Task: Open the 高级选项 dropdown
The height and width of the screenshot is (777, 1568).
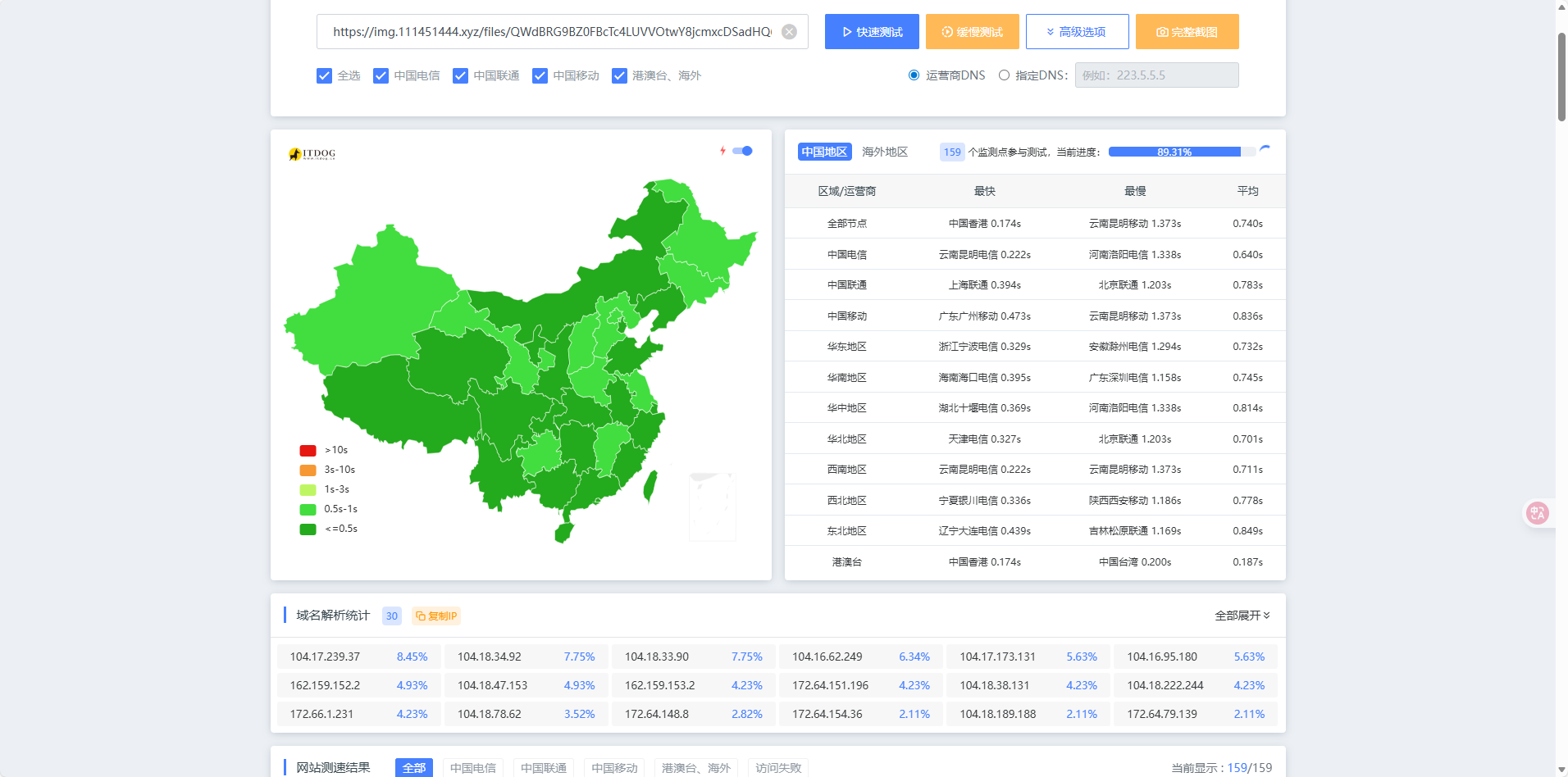Action: pos(1077,32)
